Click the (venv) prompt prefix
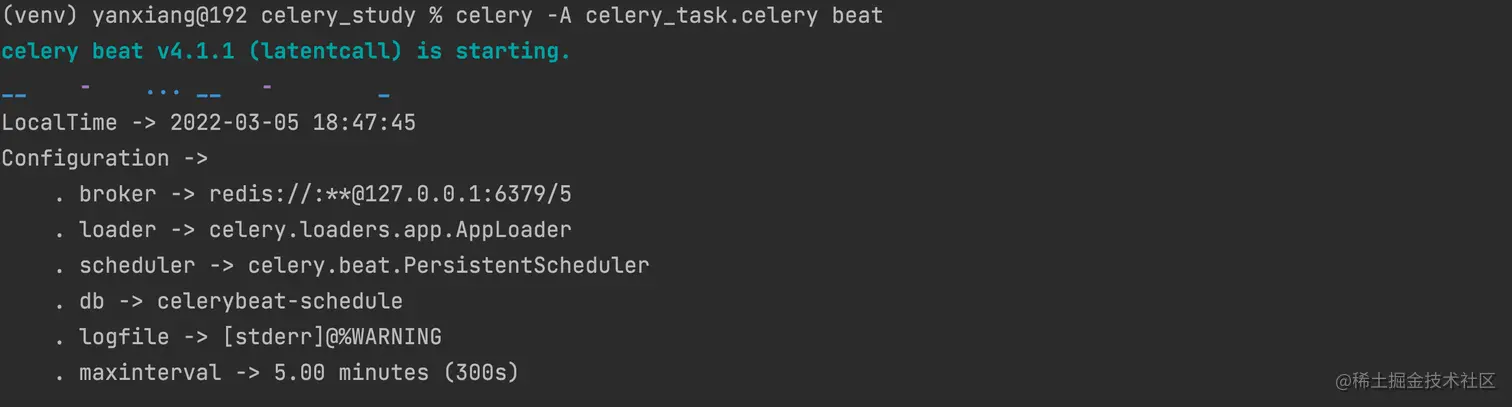The image size is (1512, 407). coord(41,17)
